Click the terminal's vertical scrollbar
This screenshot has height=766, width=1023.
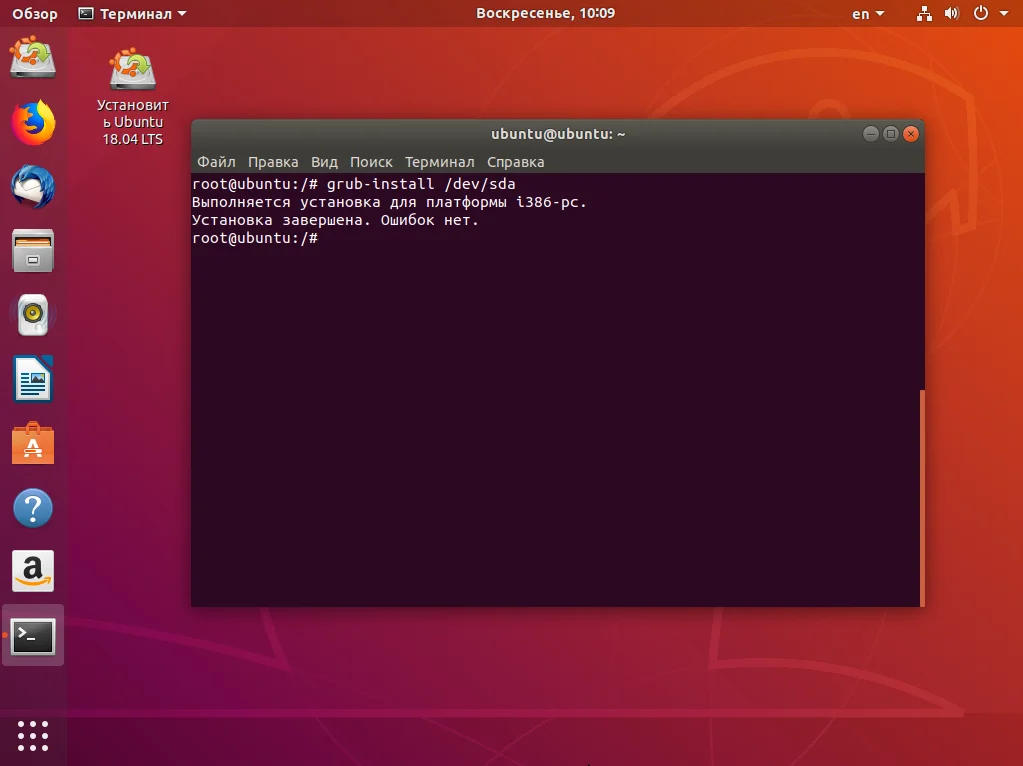click(x=921, y=497)
